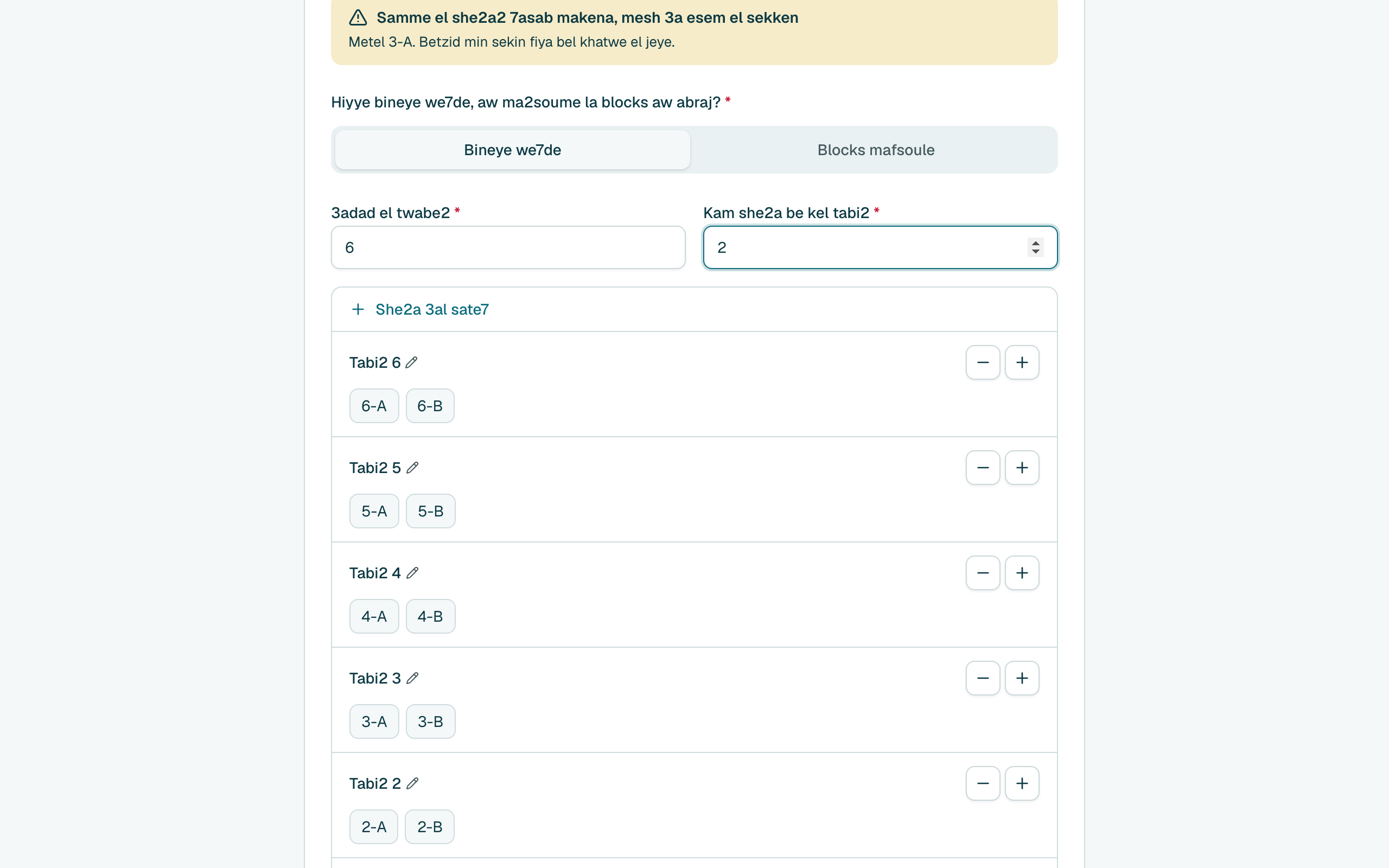Remove an apartment from Tabi2 3
Screen dimensions: 1389x868
pos(983,678)
